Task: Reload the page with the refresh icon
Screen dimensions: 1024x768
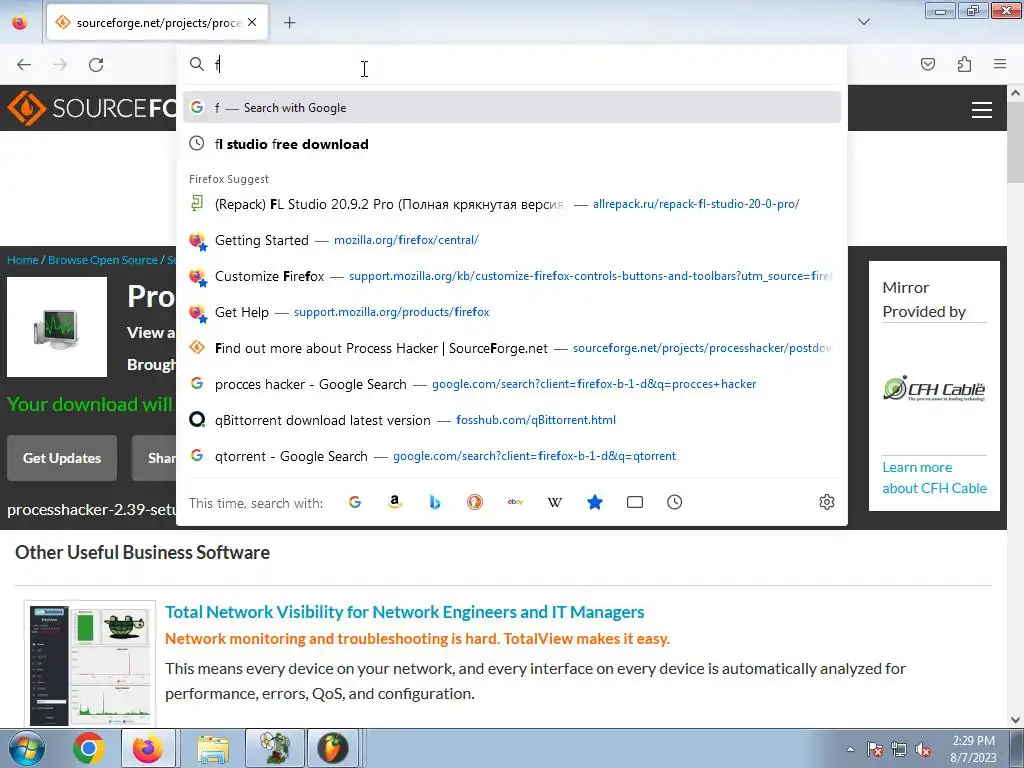Action: 96,65
